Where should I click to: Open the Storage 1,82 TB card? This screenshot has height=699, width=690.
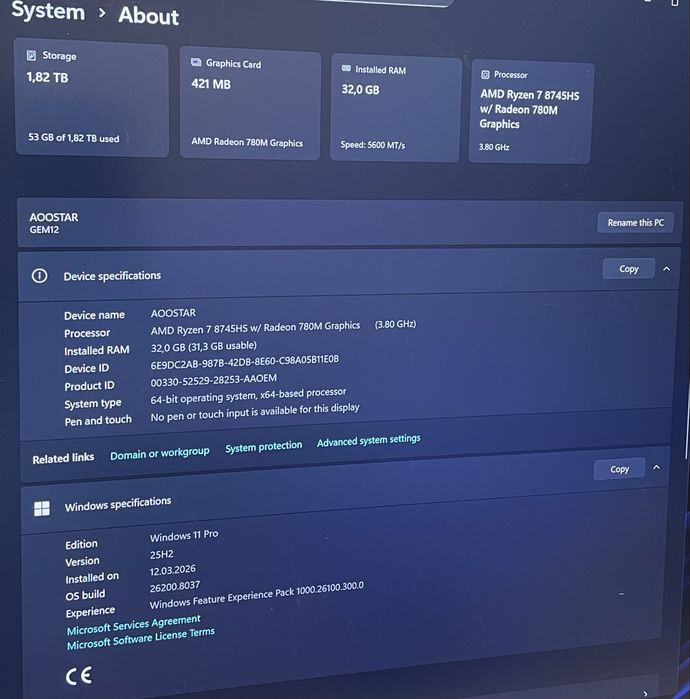coord(92,98)
